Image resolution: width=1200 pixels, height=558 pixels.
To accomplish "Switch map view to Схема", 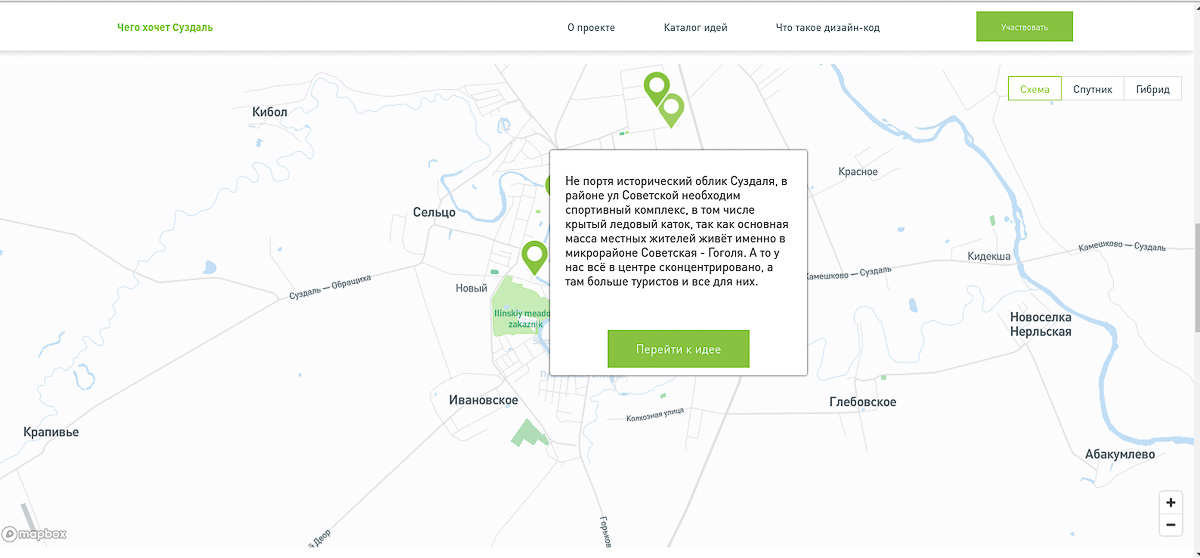I will (x=1034, y=89).
